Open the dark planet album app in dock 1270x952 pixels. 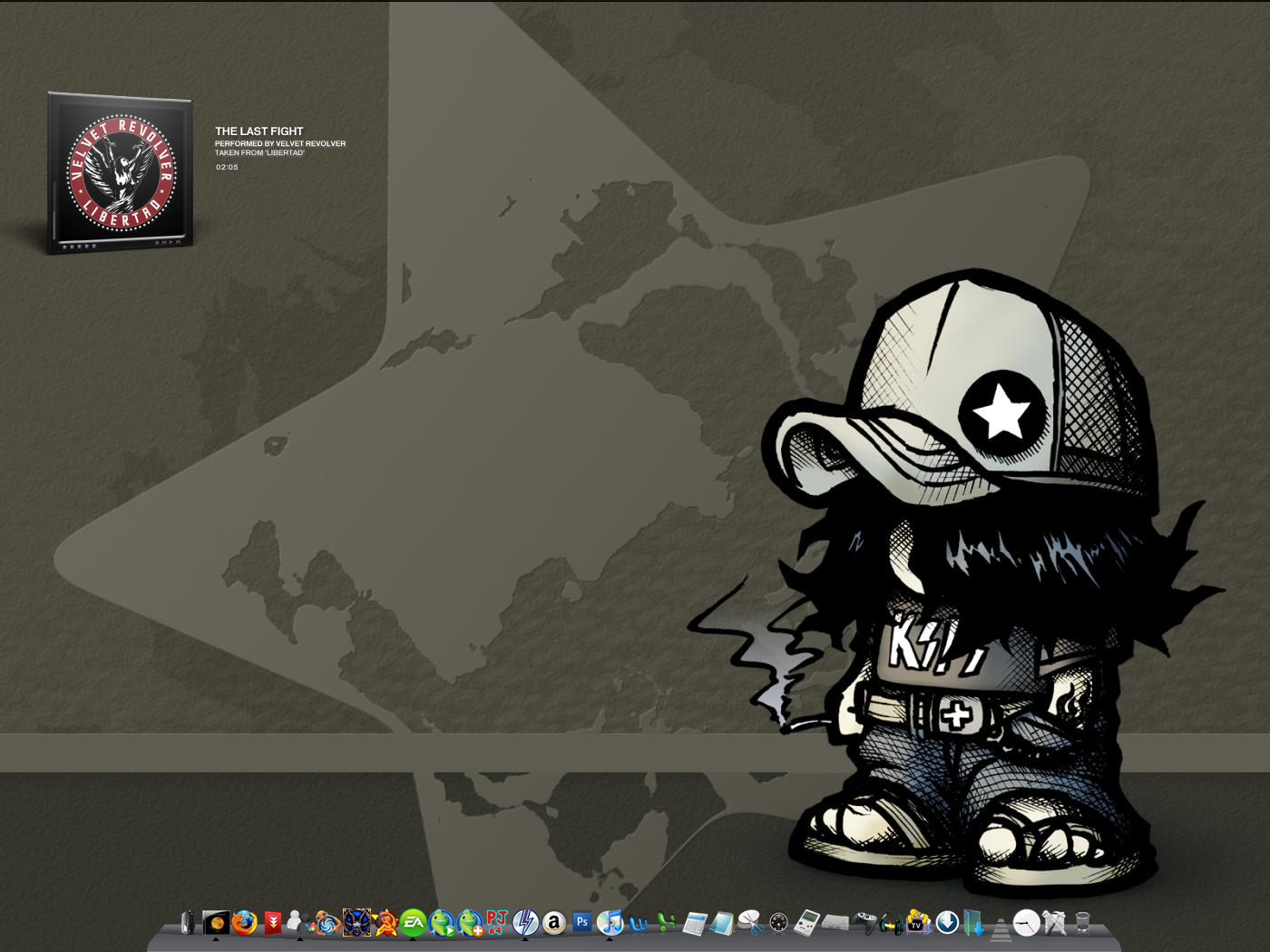[x=216, y=923]
